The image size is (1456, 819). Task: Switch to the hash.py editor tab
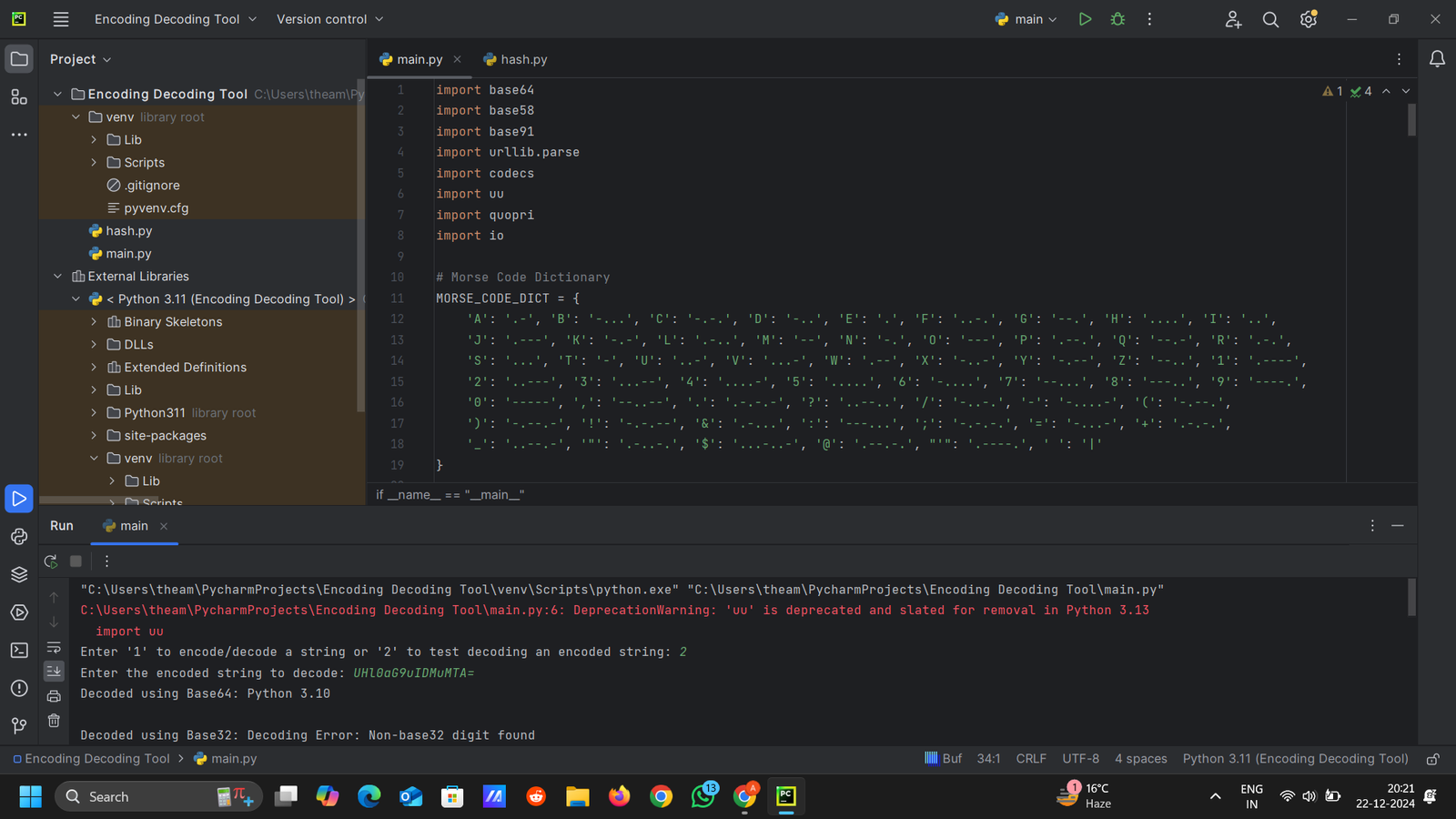point(515,59)
